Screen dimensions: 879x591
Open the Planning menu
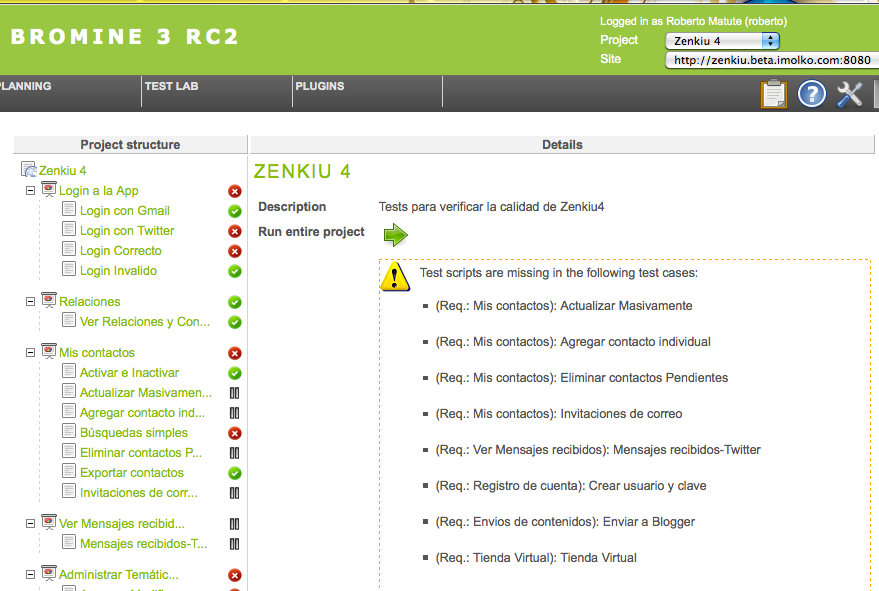[x=25, y=86]
